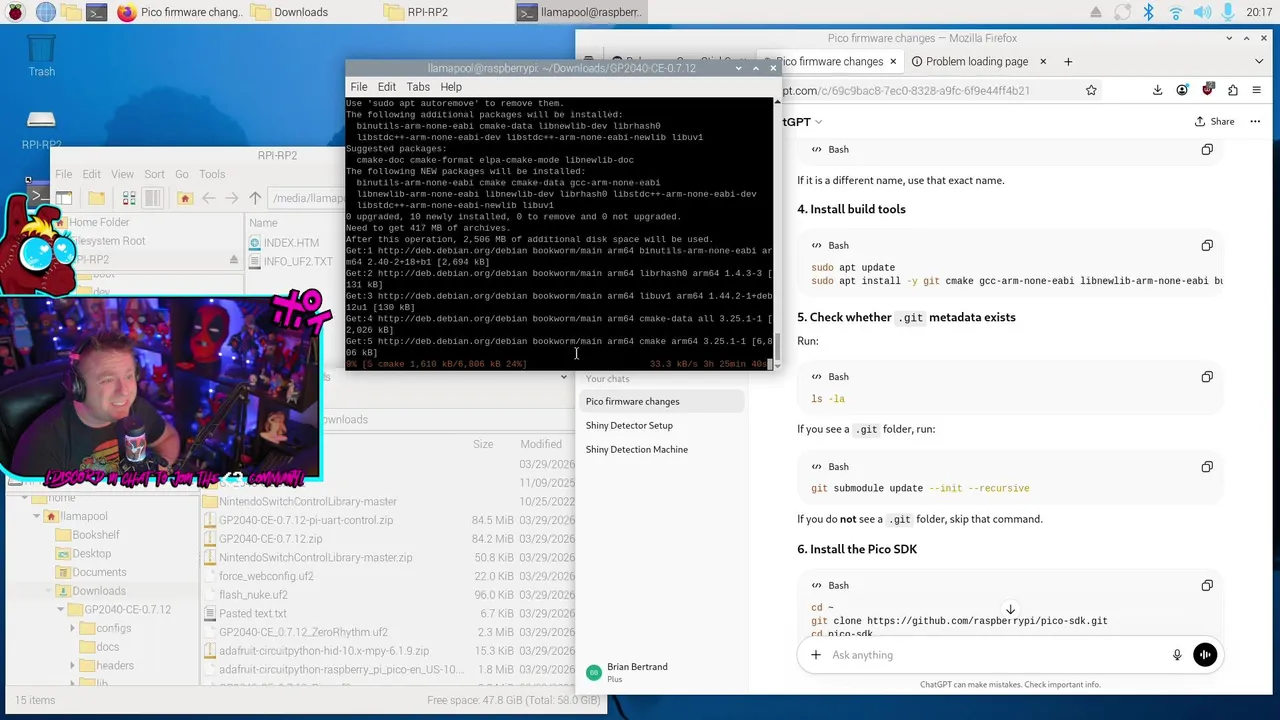
Task: Collapse the GP2040-CE-0.7.12 tree folder
Action: coord(60,609)
